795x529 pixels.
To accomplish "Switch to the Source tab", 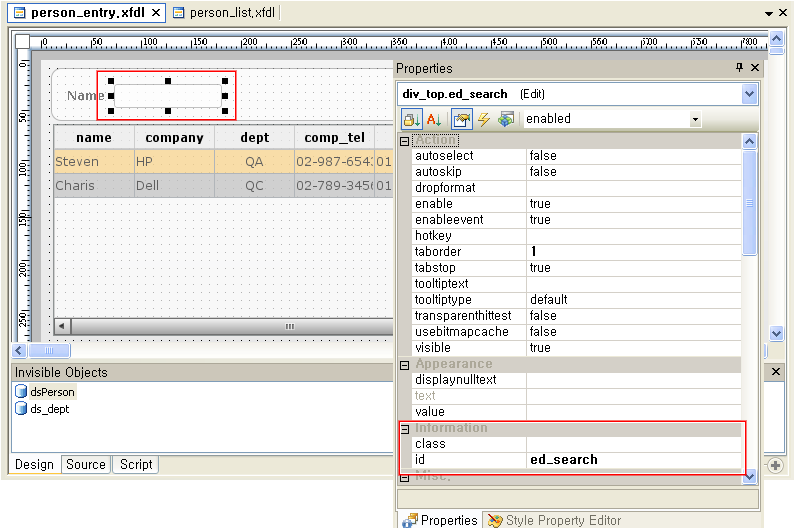I will tap(86, 464).
